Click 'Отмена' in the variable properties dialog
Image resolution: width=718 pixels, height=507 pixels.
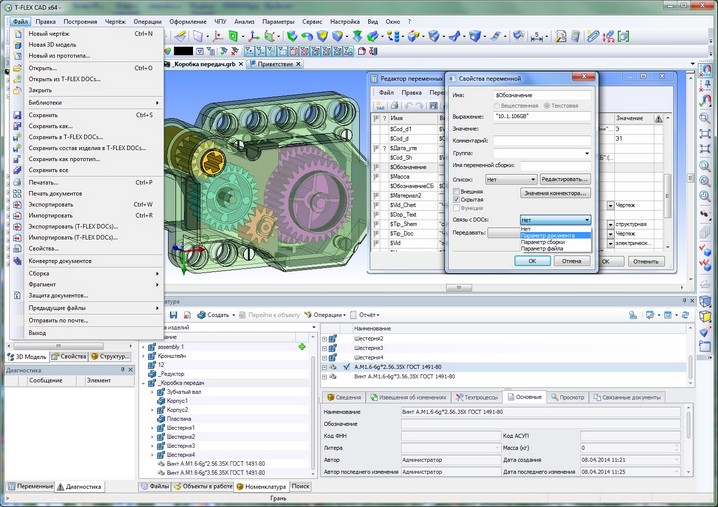571,261
